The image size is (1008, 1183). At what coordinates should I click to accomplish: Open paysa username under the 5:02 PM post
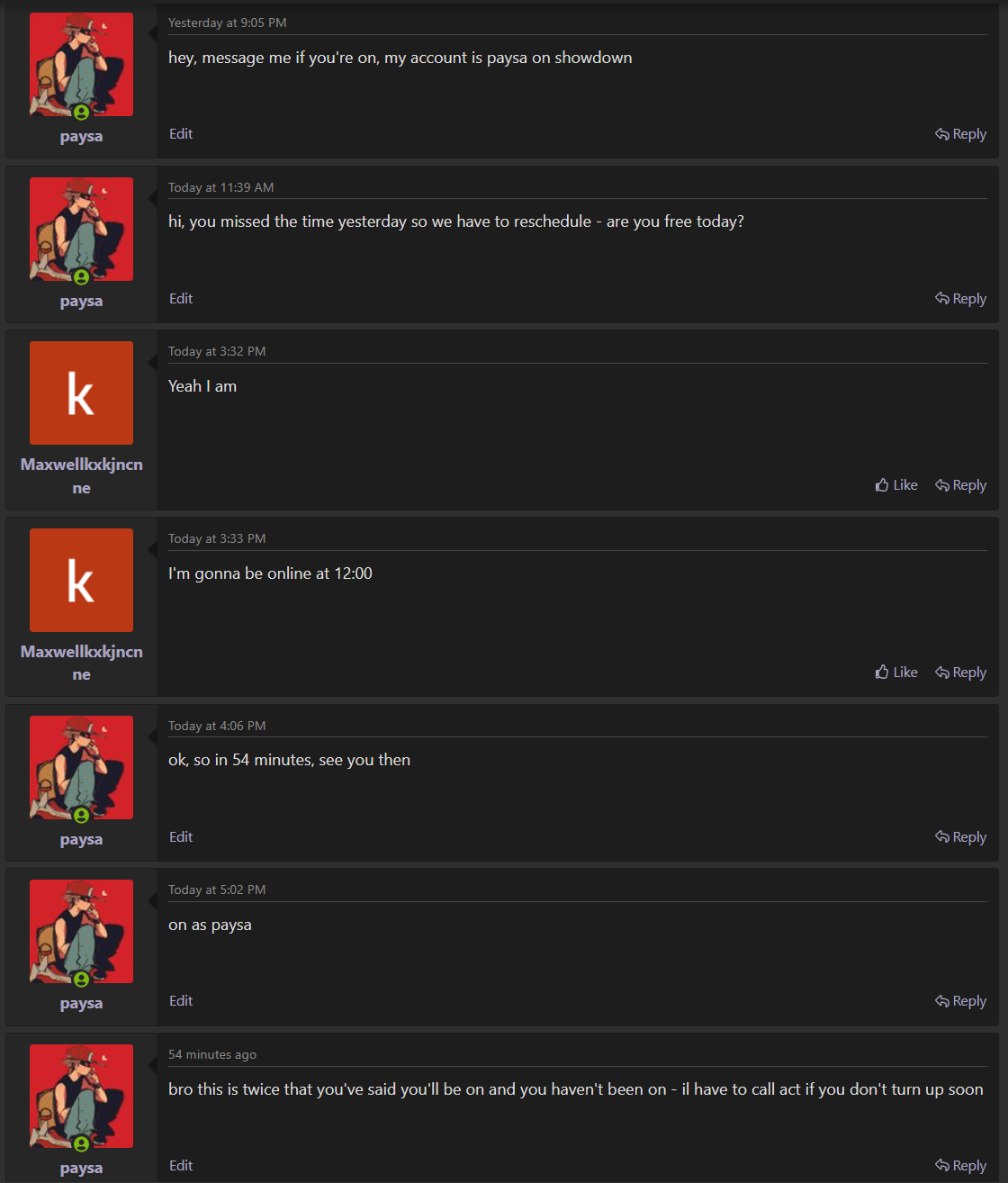coord(81,1003)
